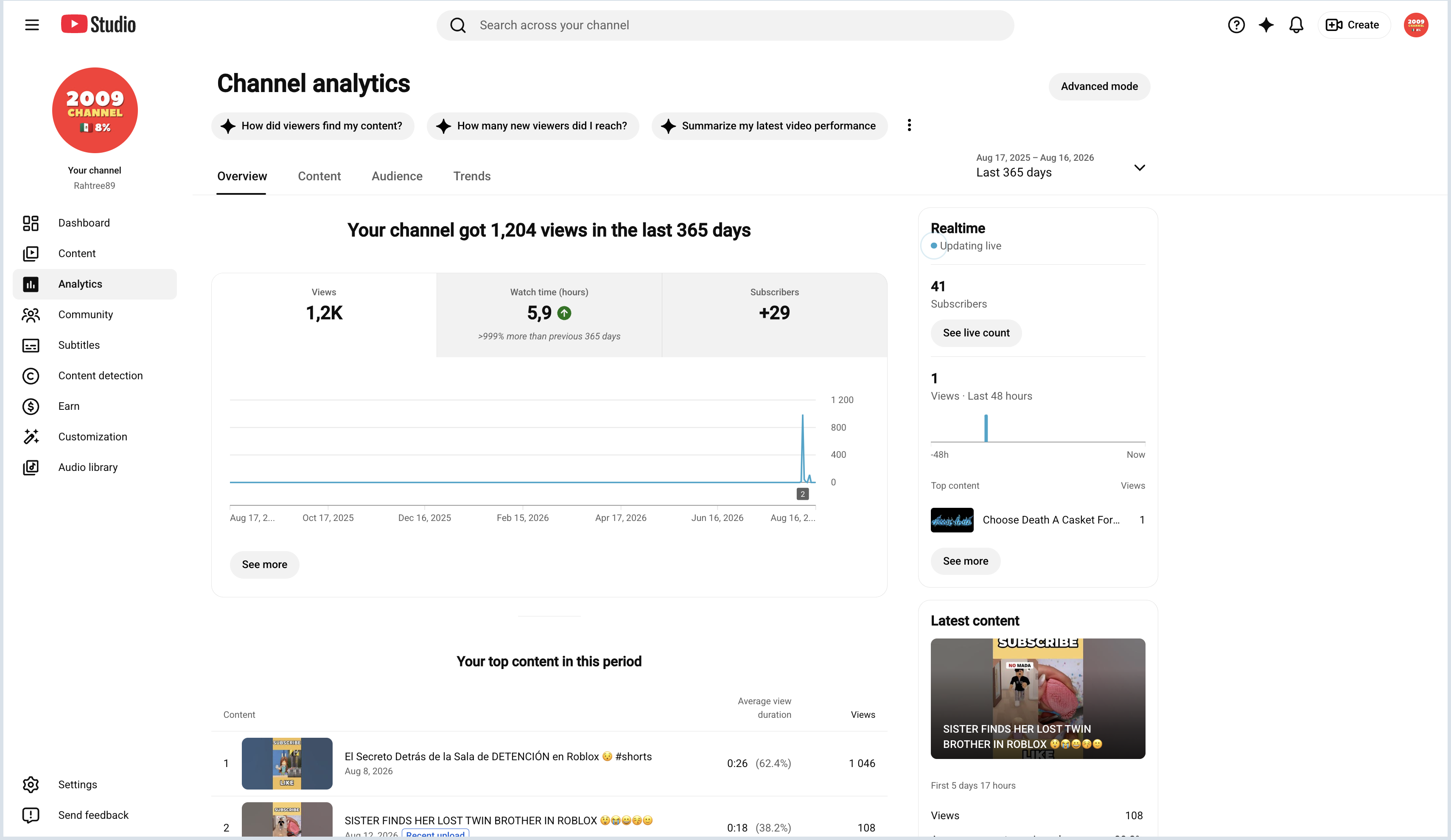Screen dimensions: 1451x840
Task: Click the 'El Secreto Detrás de la Sala' video title
Action: click(x=498, y=756)
